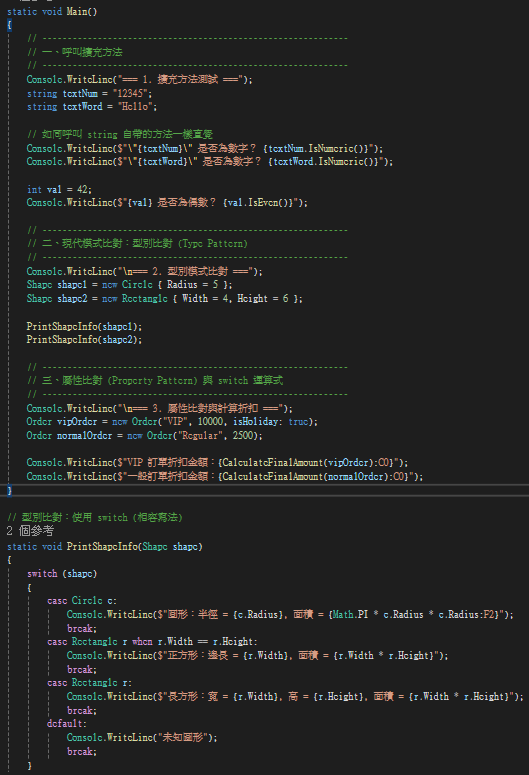Image resolution: width=529 pixels, height=775 pixels.
Task: Click the line creating new Circle { Radius = 5 }
Action: pyautogui.click(x=130, y=285)
